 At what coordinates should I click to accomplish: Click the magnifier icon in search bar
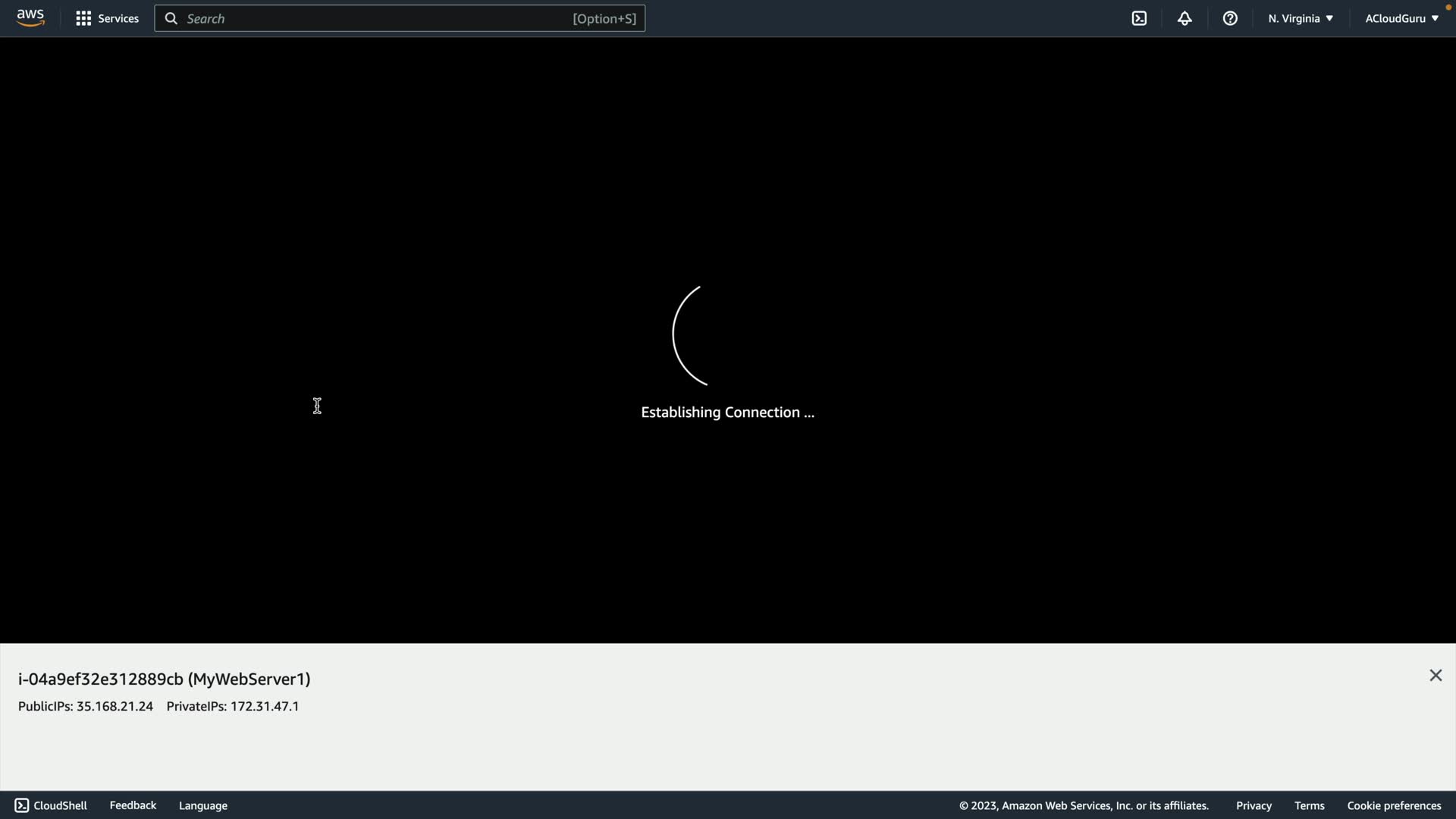pyautogui.click(x=171, y=18)
